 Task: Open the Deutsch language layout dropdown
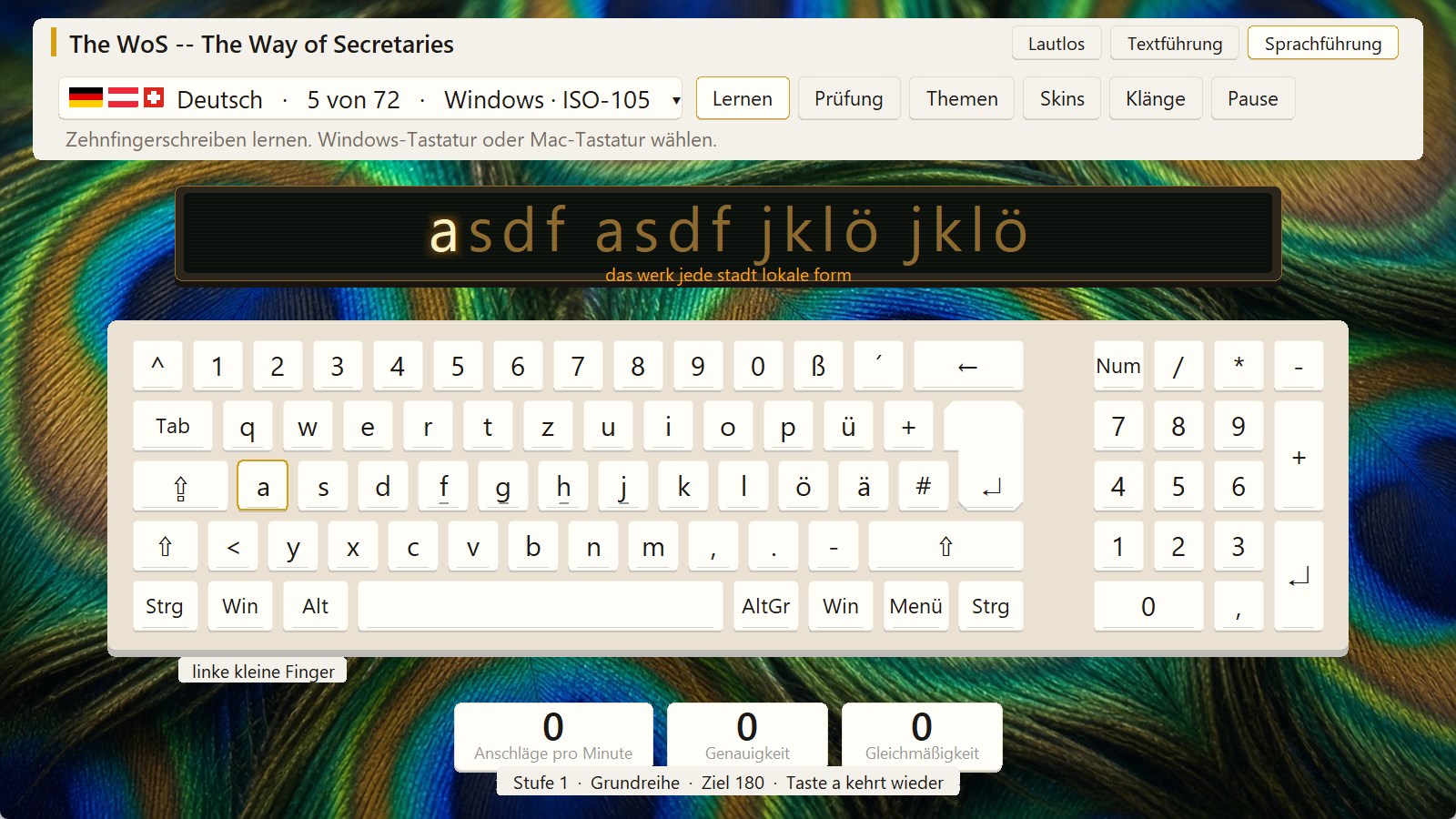(370, 99)
